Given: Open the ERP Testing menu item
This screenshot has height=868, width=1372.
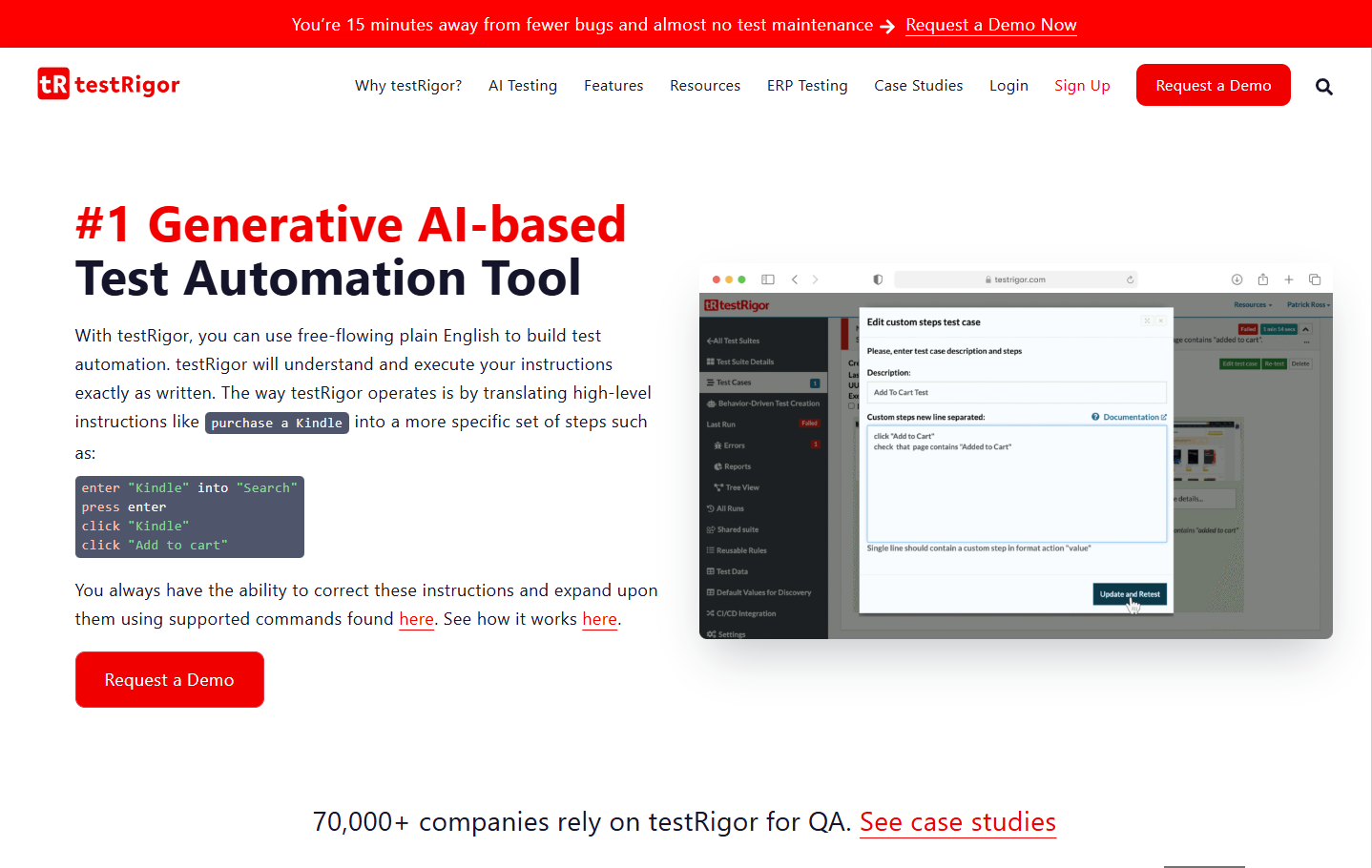Looking at the screenshot, I should (807, 85).
